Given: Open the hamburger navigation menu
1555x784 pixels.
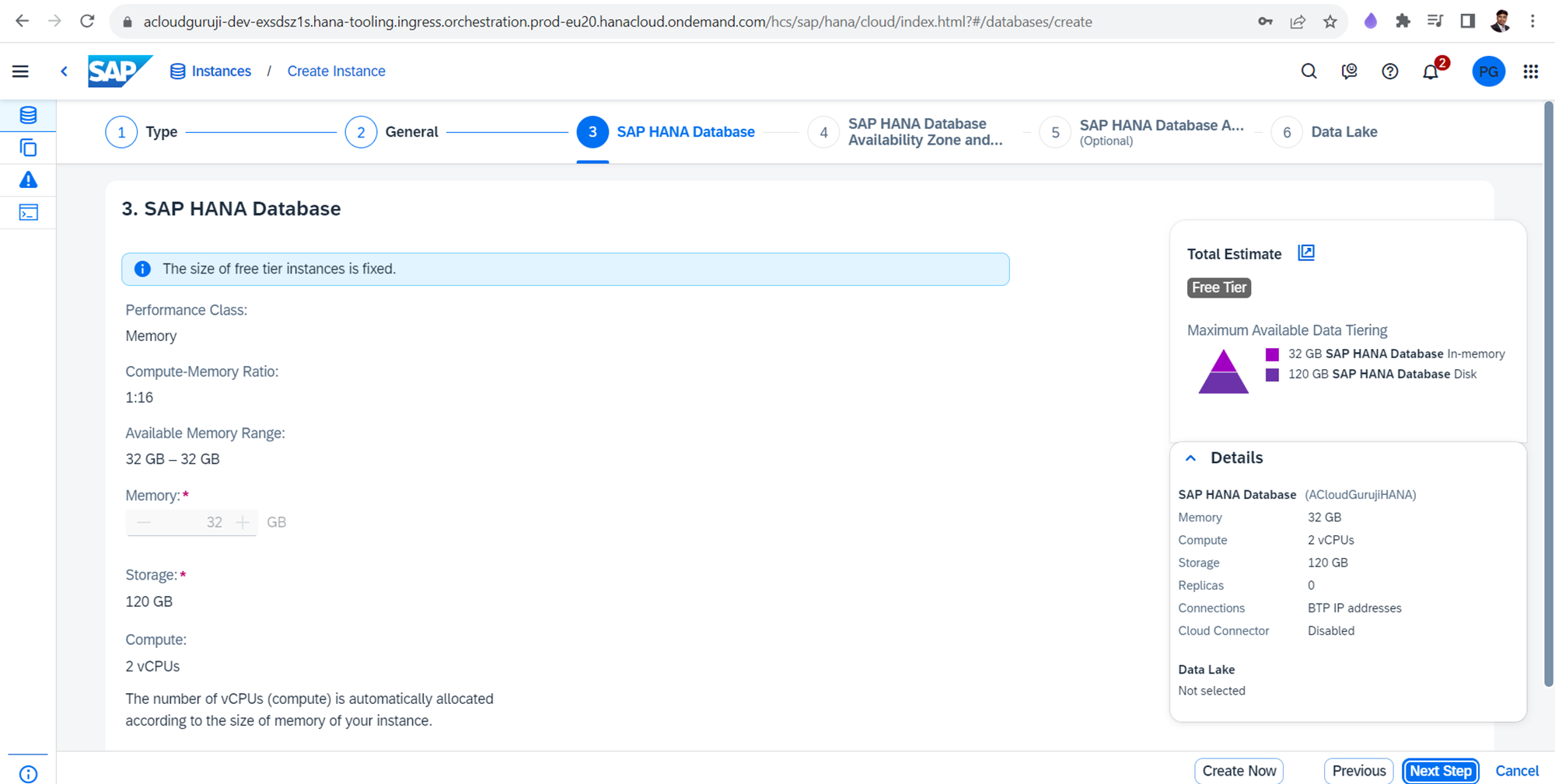Looking at the screenshot, I should pyautogui.click(x=20, y=71).
